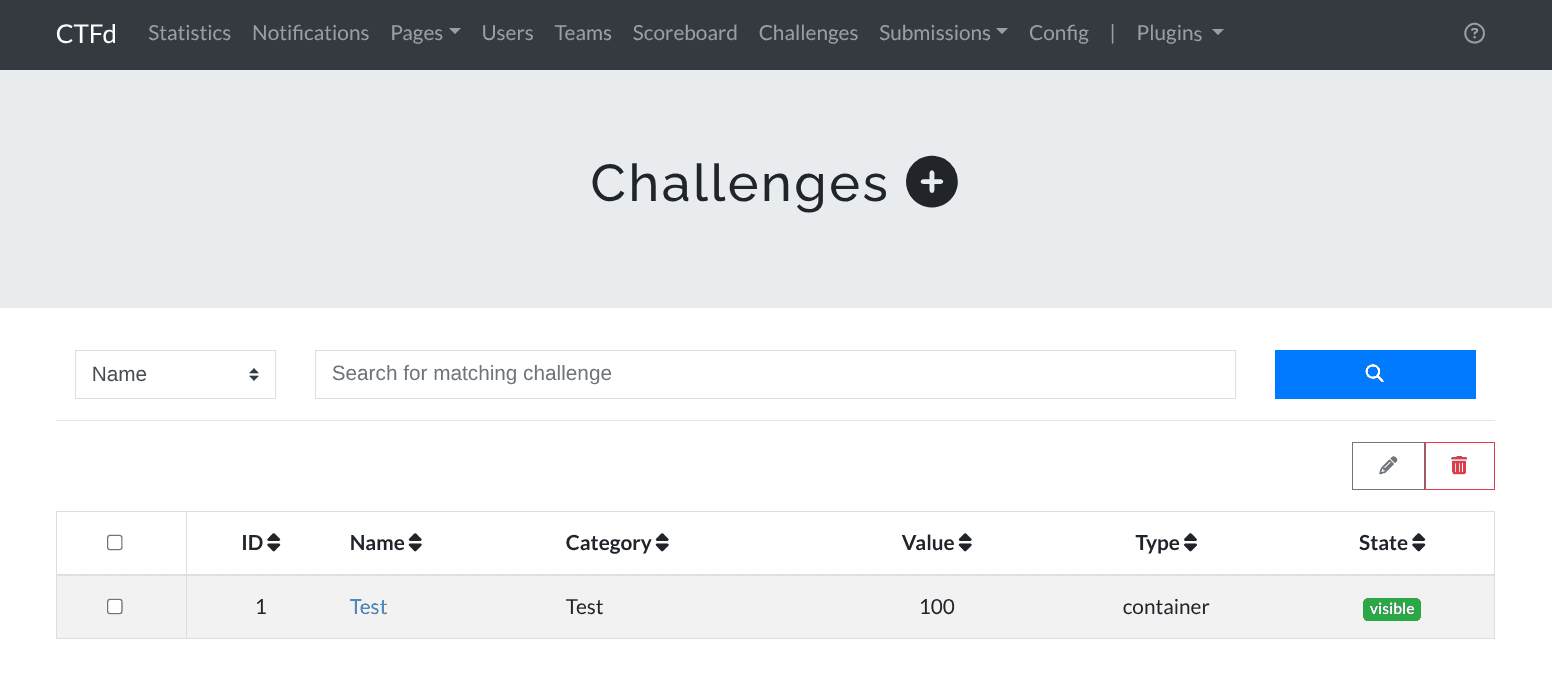Open the Name search field dropdown
The image size is (1552, 678).
pos(175,374)
